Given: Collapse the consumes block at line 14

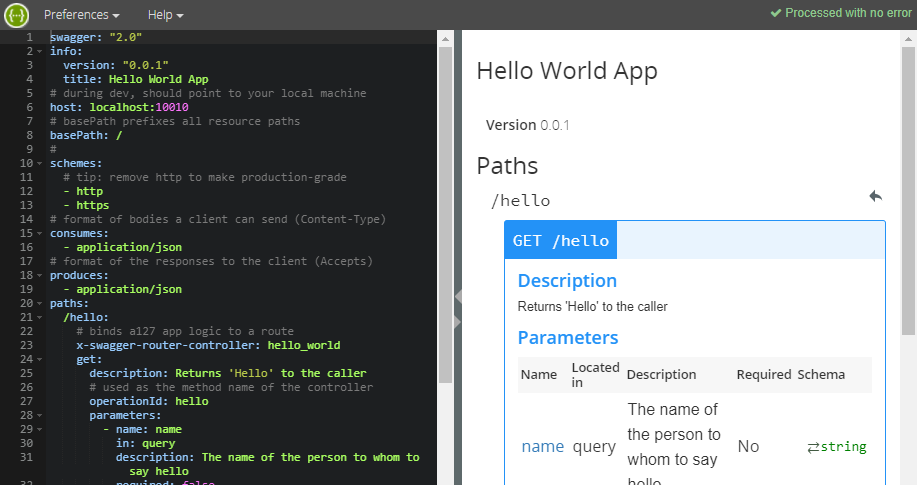Looking at the screenshot, I should [x=39, y=233].
